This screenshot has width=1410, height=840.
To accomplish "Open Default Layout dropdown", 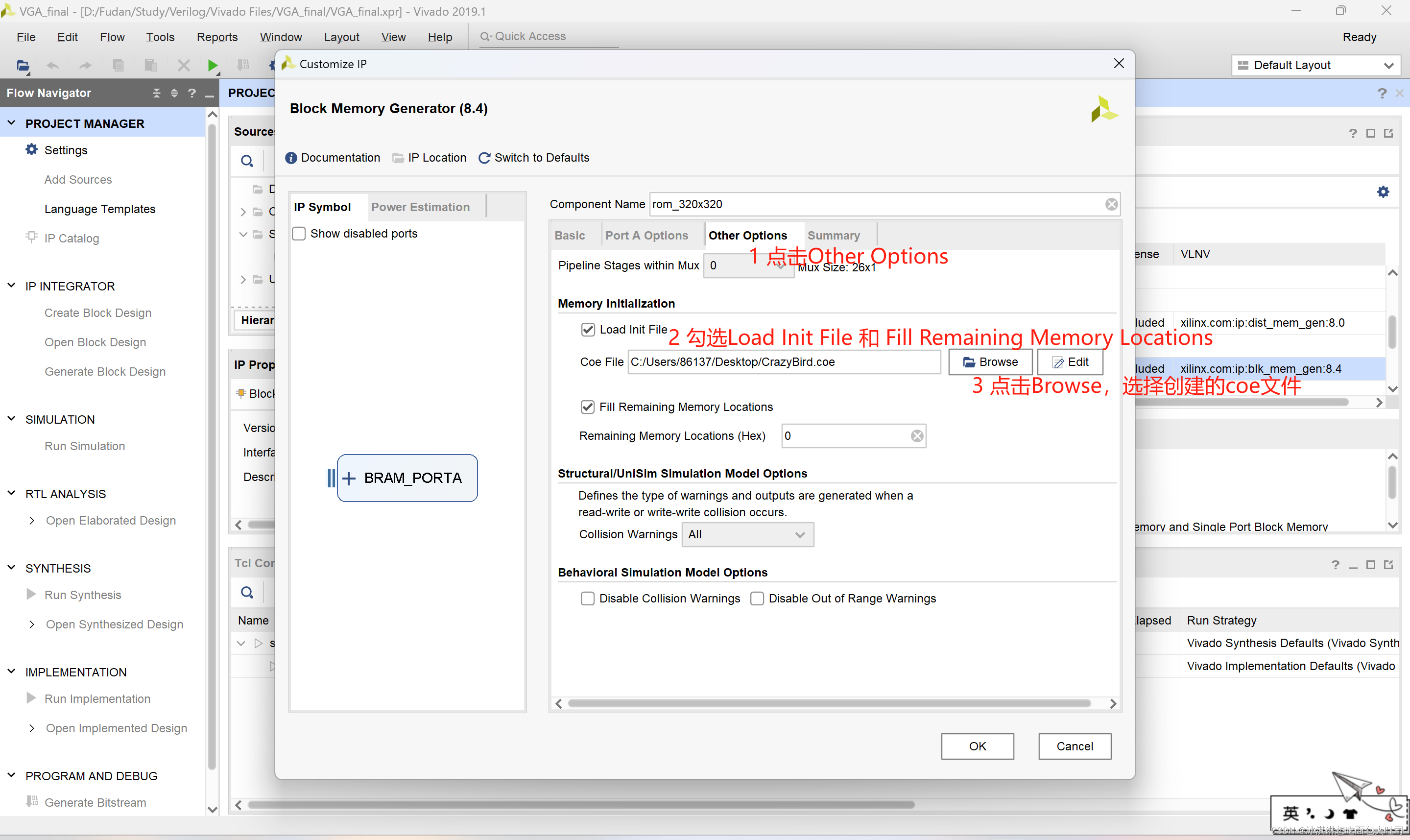I will pos(1315,65).
